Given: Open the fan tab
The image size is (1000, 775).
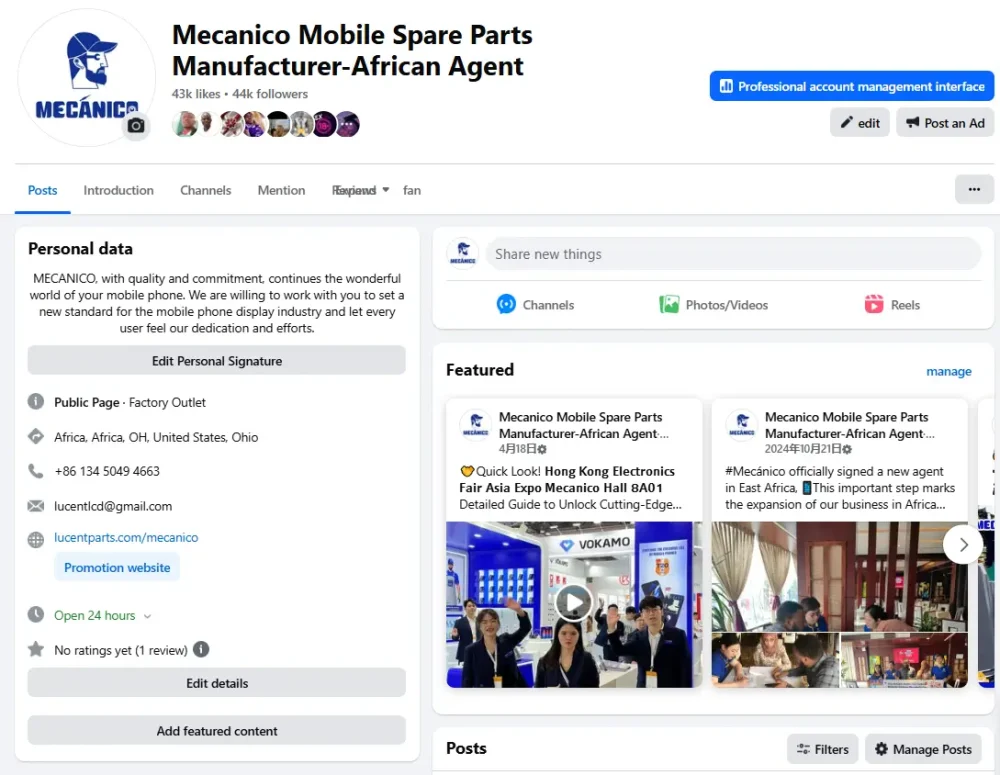Looking at the screenshot, I should point(412,190).
